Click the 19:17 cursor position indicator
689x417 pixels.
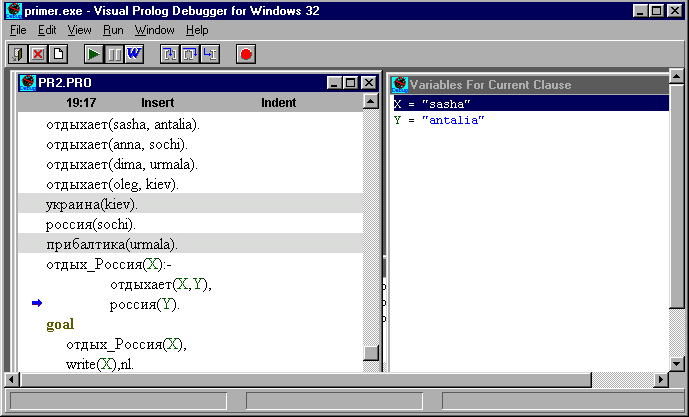click(x=81, y=103)
